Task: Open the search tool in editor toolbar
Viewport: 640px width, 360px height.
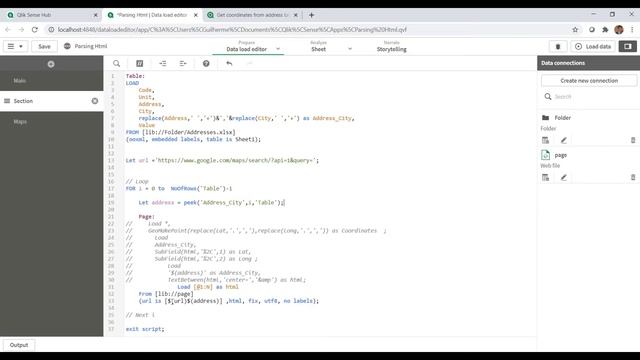Action: click(x=117, y=63)
